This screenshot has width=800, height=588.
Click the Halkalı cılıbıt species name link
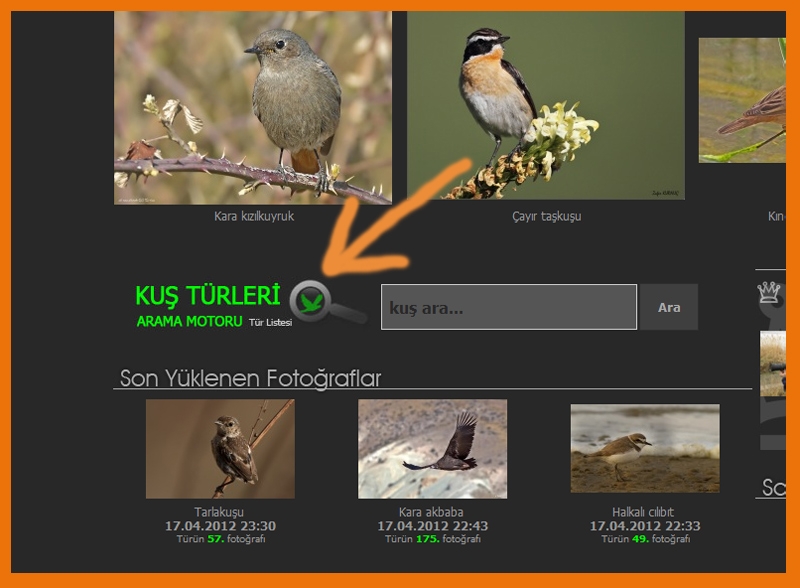643,512
